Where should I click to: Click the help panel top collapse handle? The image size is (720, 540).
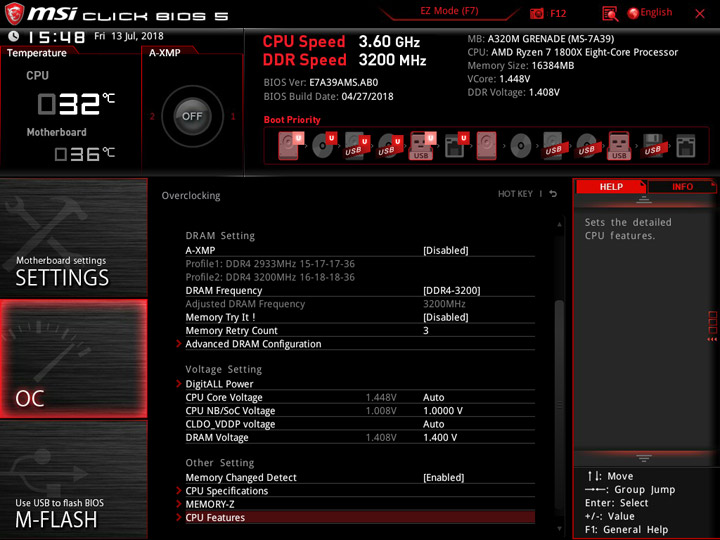pos(643,199)
